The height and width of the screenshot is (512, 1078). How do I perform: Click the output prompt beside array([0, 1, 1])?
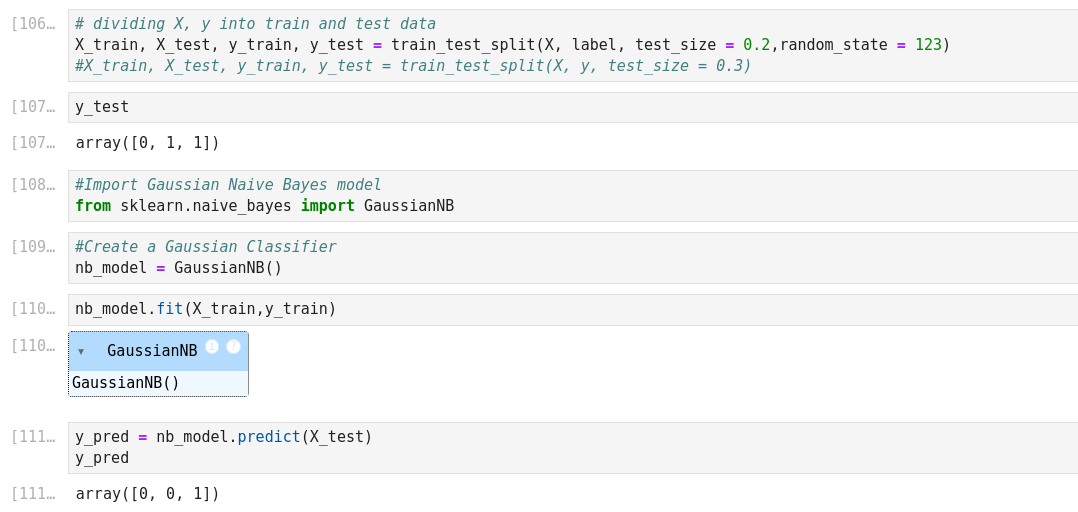point(33,143)
